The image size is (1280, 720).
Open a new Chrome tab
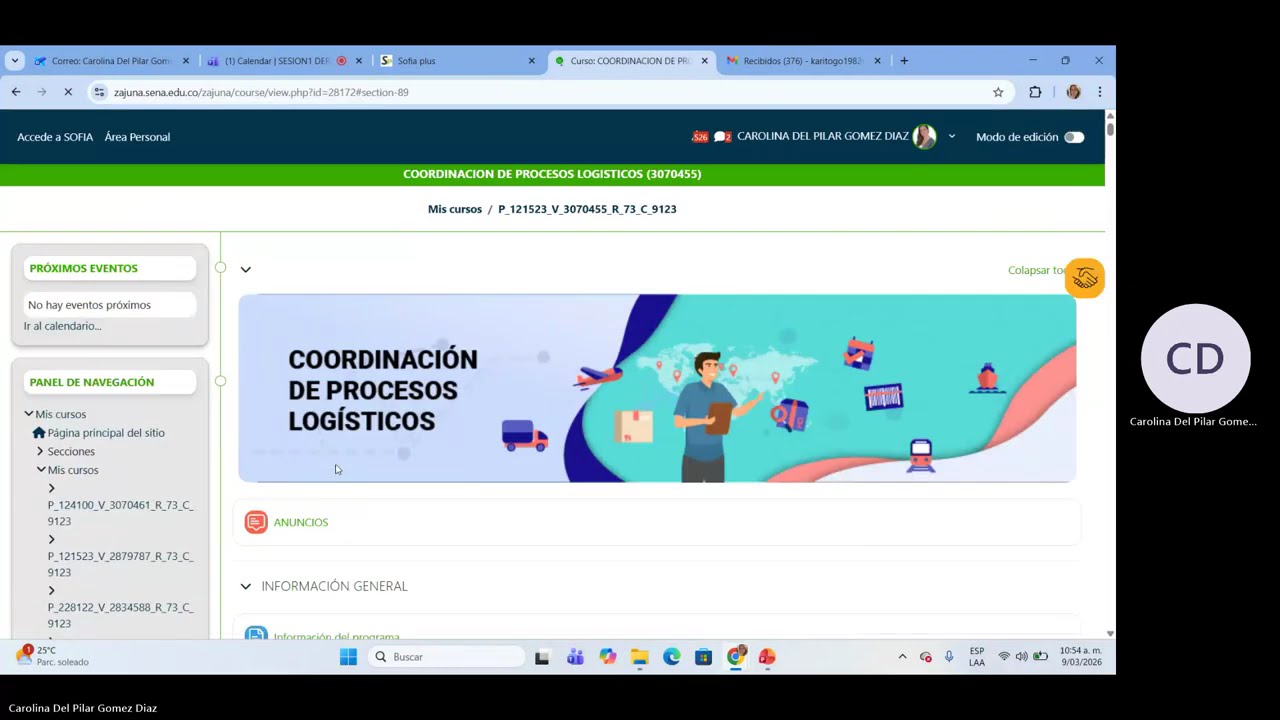[x=904, y=61]
